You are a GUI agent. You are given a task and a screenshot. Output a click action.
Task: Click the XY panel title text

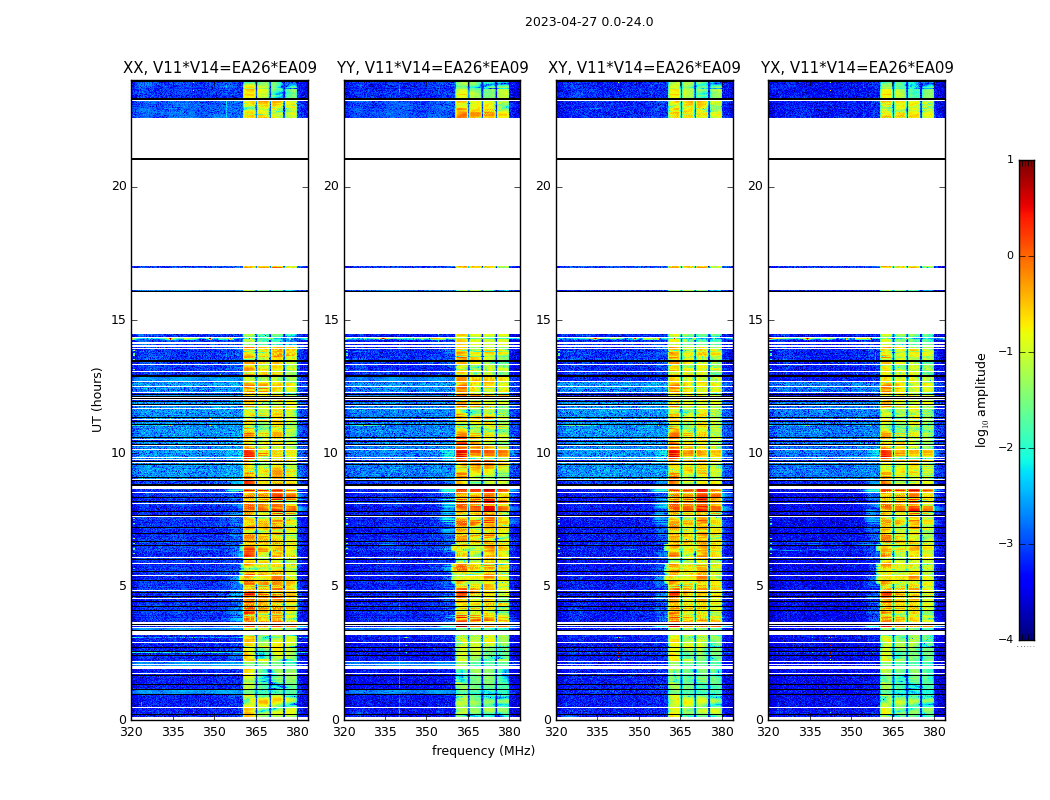tap(644, 68)
